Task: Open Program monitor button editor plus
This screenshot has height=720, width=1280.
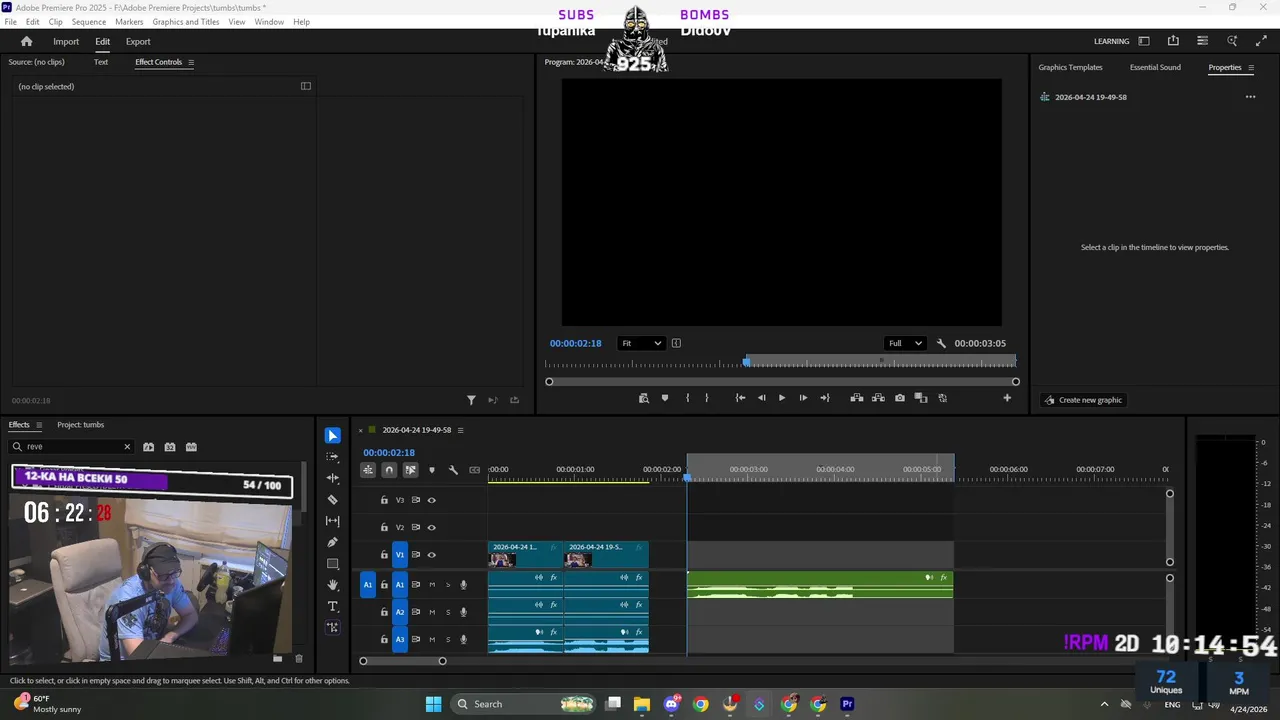Action: click(x=1007, y=398)
